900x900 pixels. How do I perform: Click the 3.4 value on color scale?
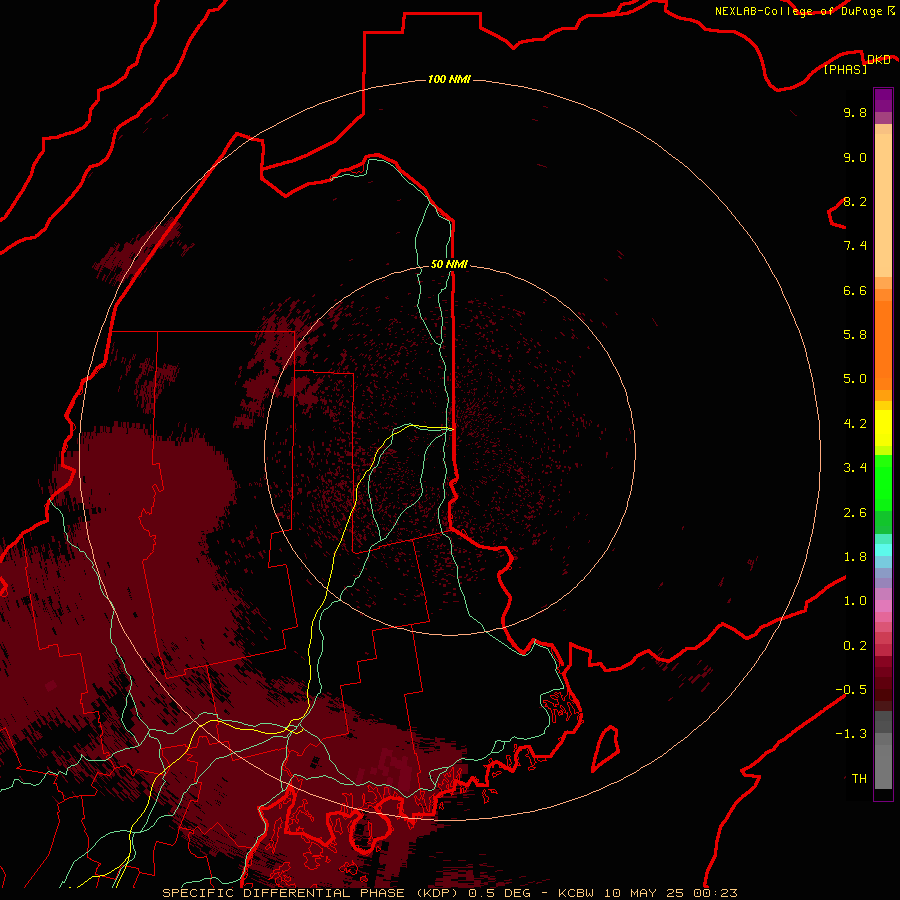[x=855, y=468]
